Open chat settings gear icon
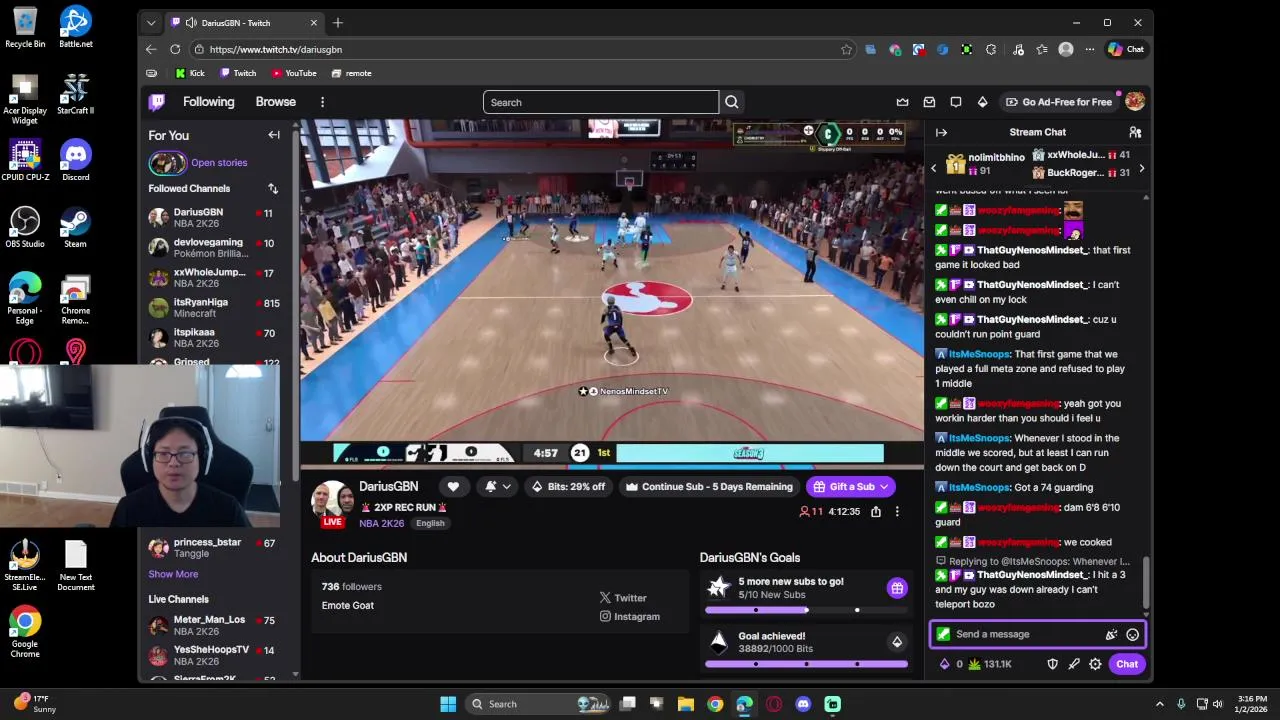1280x720 pixels. click(x=1095, y=664)
